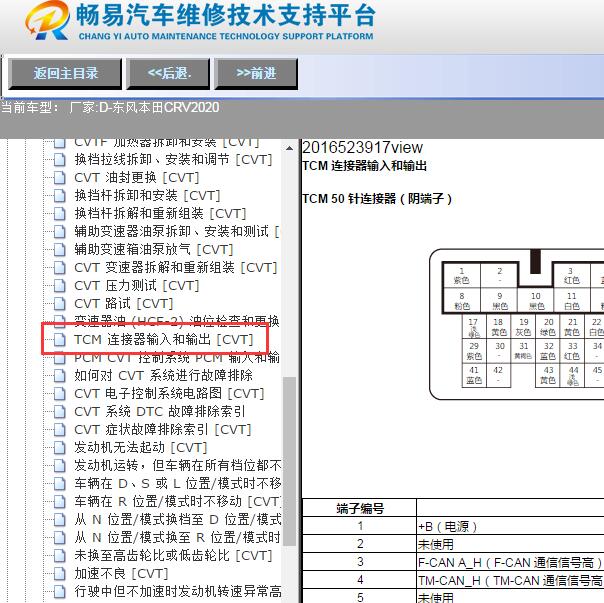Open 辅助变速箱油泵放气 [CVT]
Screen dimensions: 604x603
[154, 249]
